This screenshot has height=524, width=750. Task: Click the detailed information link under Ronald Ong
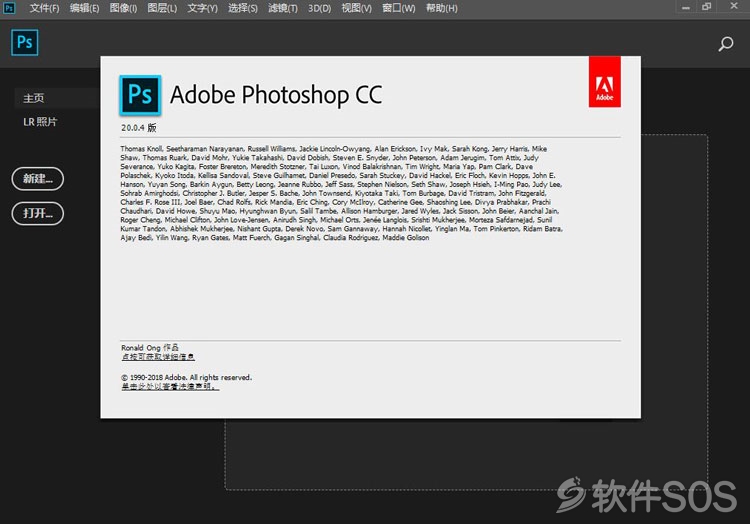(x=158, y=357)
